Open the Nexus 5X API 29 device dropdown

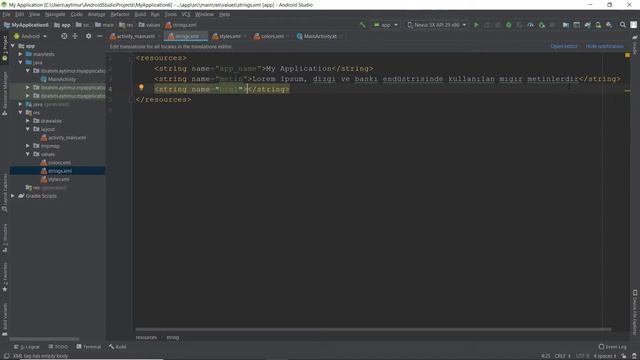point(436,25)
